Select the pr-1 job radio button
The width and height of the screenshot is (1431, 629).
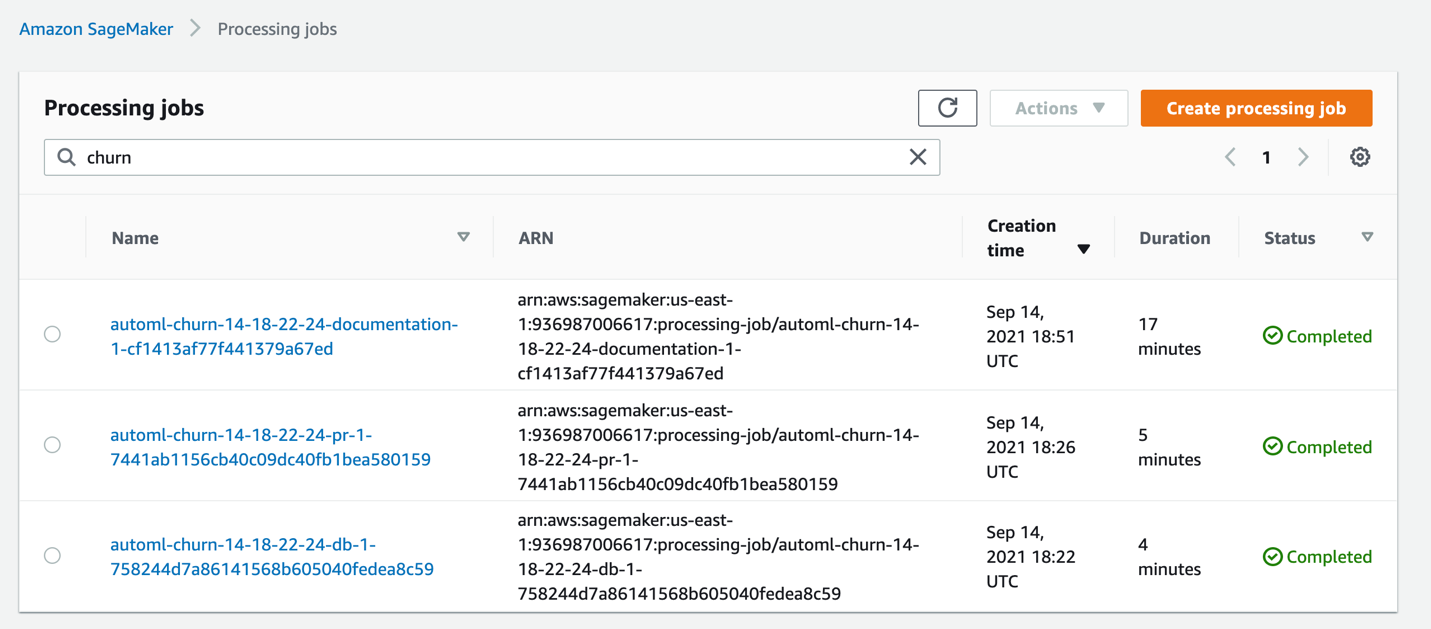[x=52, y=445]
